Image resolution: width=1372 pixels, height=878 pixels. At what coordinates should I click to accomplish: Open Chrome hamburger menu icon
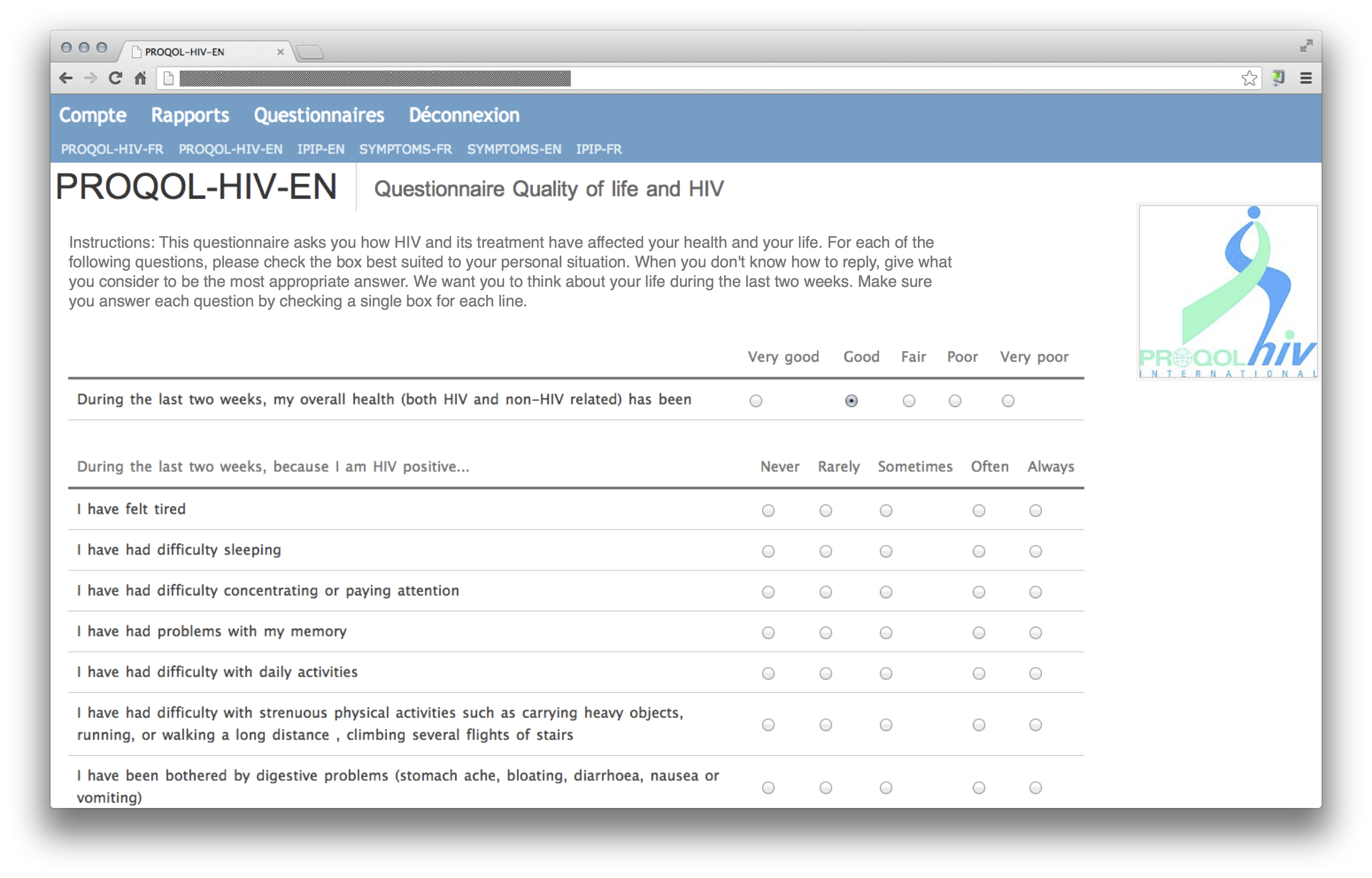(1306, 78)
